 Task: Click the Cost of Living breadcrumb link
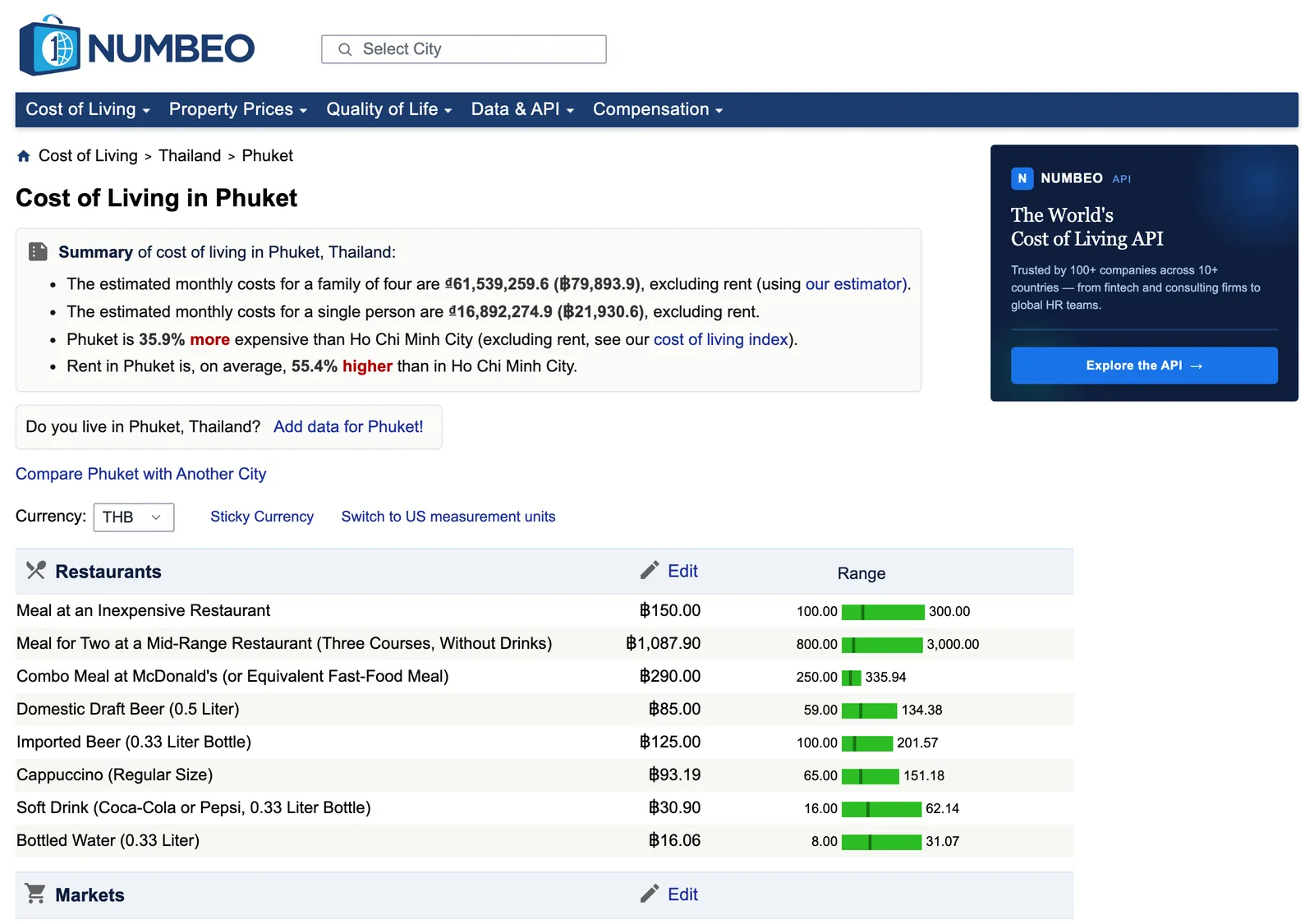click(88, 156)
